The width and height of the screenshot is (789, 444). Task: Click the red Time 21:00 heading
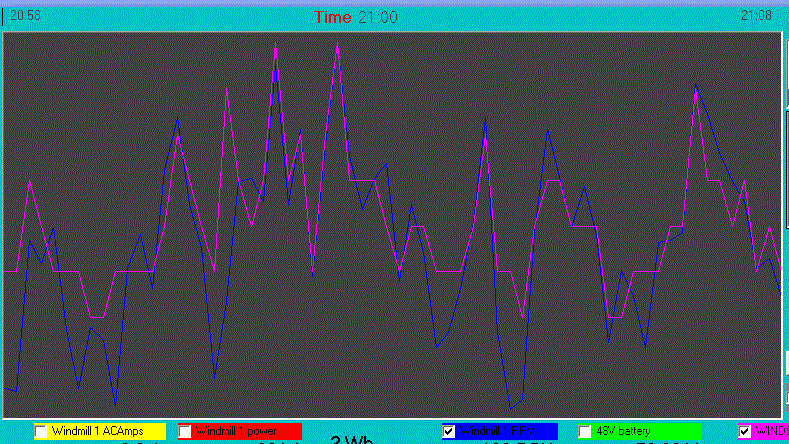355,17
